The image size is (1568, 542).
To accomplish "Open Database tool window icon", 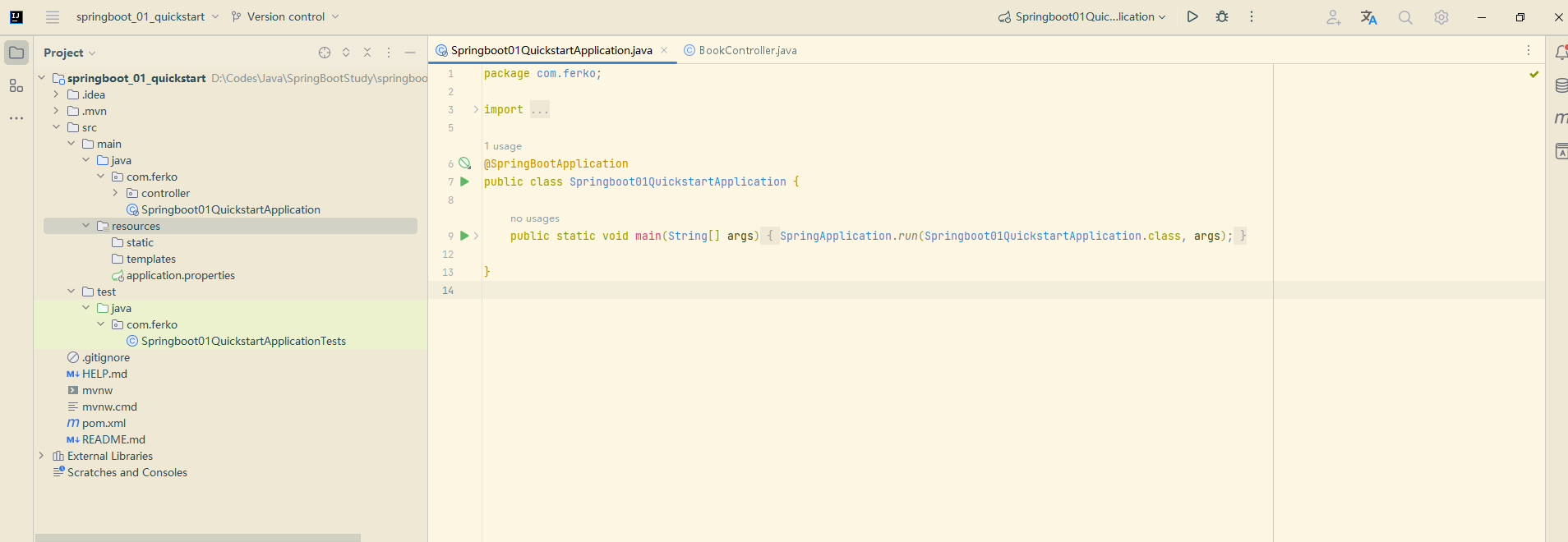I will point(1561,85).
